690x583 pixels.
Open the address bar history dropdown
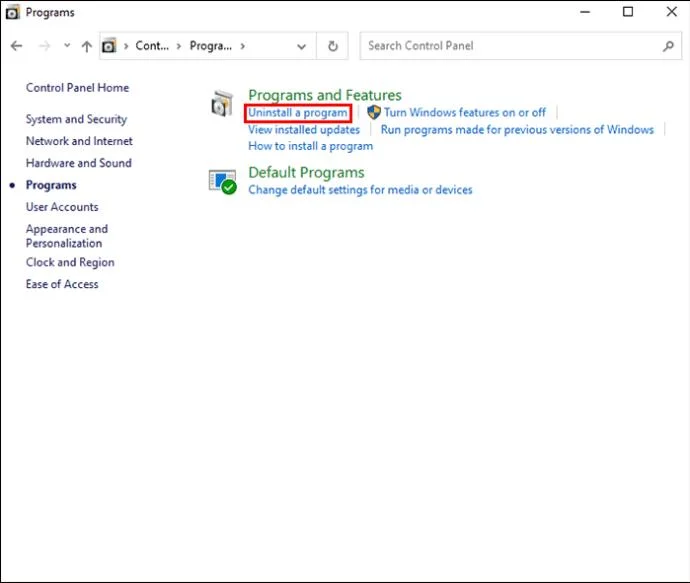click(301, 46)
